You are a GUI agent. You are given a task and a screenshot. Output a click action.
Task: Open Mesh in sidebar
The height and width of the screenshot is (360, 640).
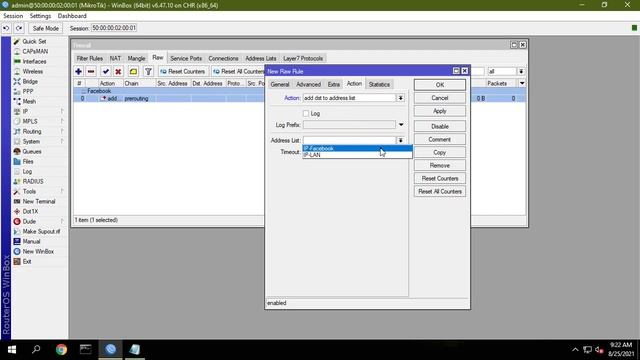click(29, 101)
